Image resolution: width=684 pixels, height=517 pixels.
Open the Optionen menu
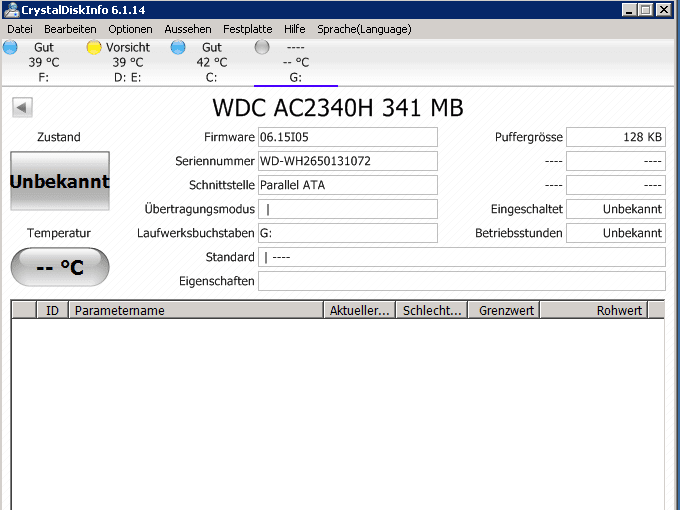[130, 29]
